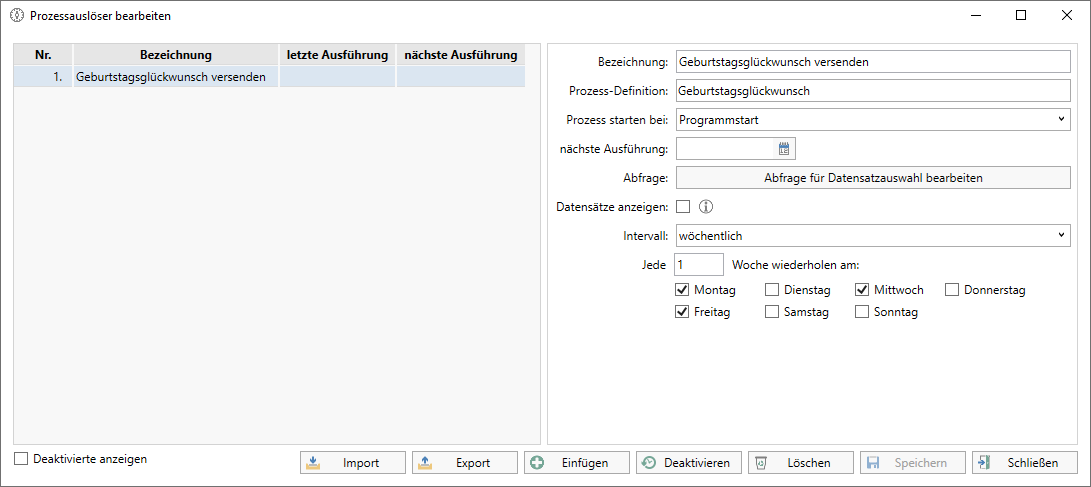Open Abfrage für Datensatzauswahl bearbeiten
The width and height of the screenshot is (1091, 487).
coord(873,177)
